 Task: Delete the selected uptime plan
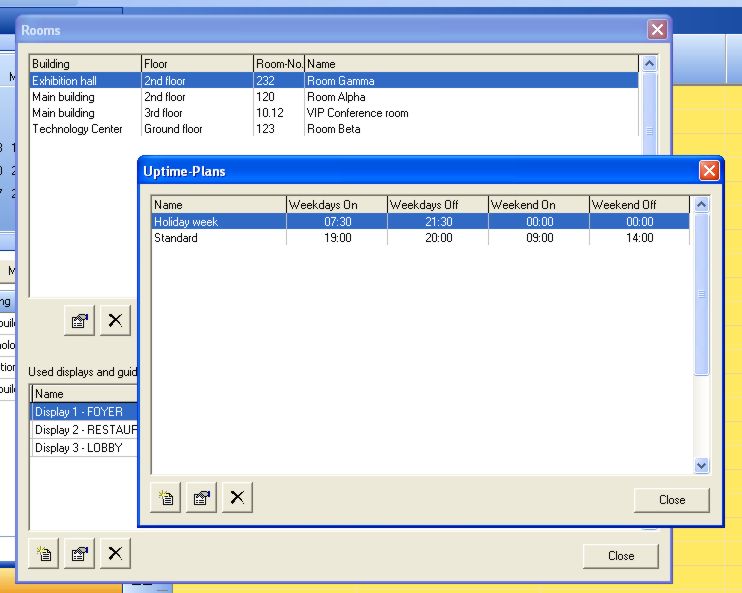click(x=236, y=498)
